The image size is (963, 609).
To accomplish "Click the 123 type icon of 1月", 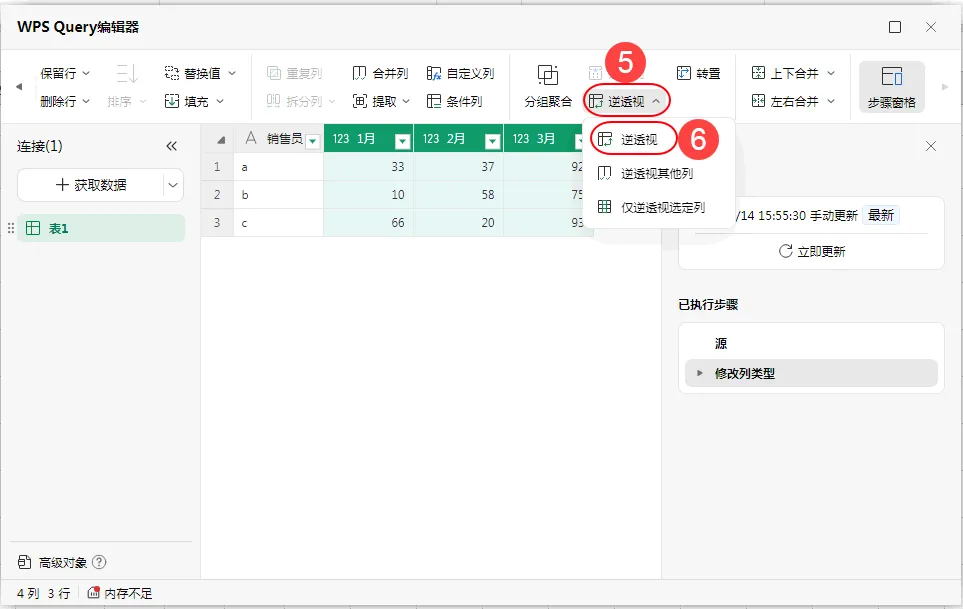I will tap(341, 139).
